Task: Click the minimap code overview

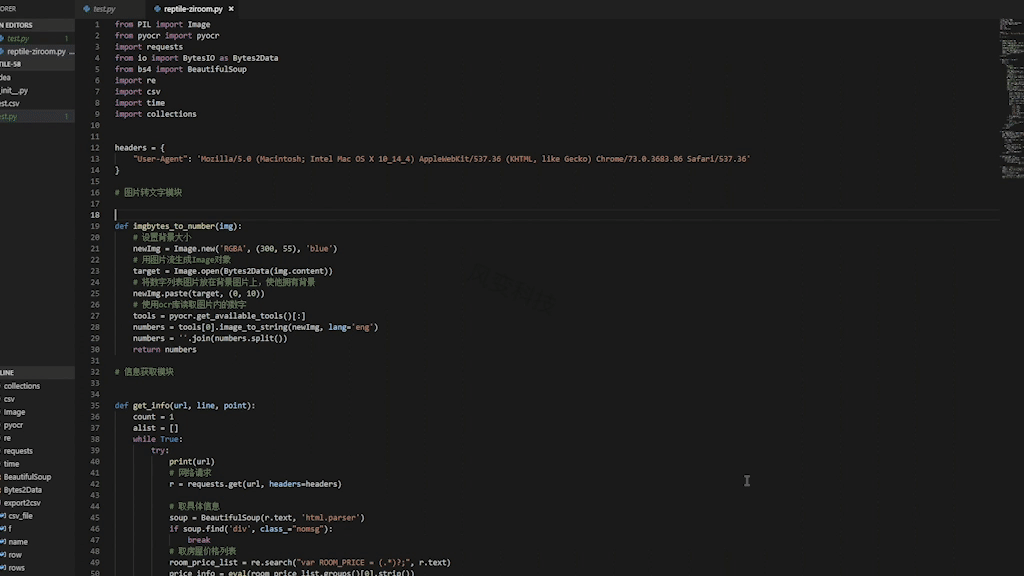Action: [1011, 98]
